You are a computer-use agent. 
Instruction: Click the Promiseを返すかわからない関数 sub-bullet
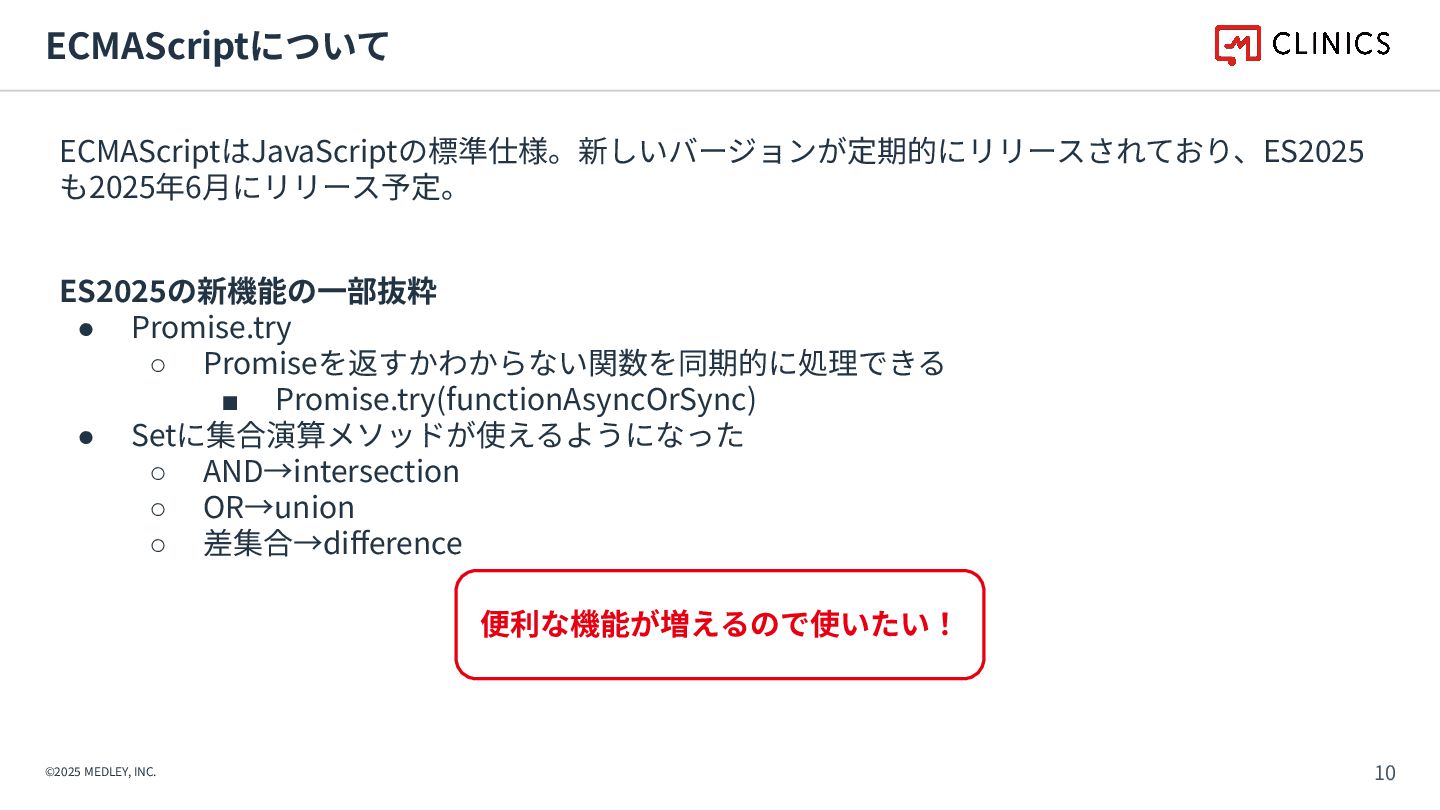pos(574,363)
